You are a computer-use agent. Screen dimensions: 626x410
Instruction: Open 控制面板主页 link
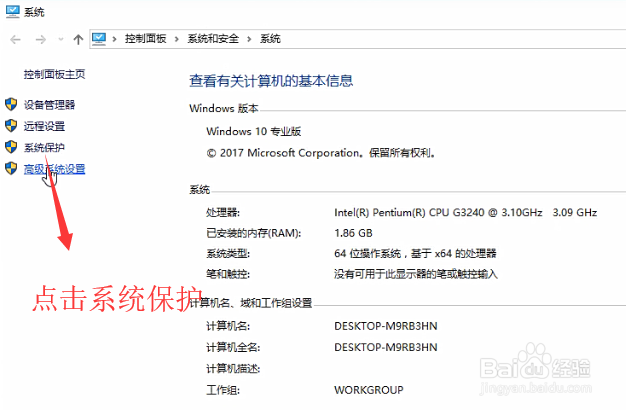(54, 74)
